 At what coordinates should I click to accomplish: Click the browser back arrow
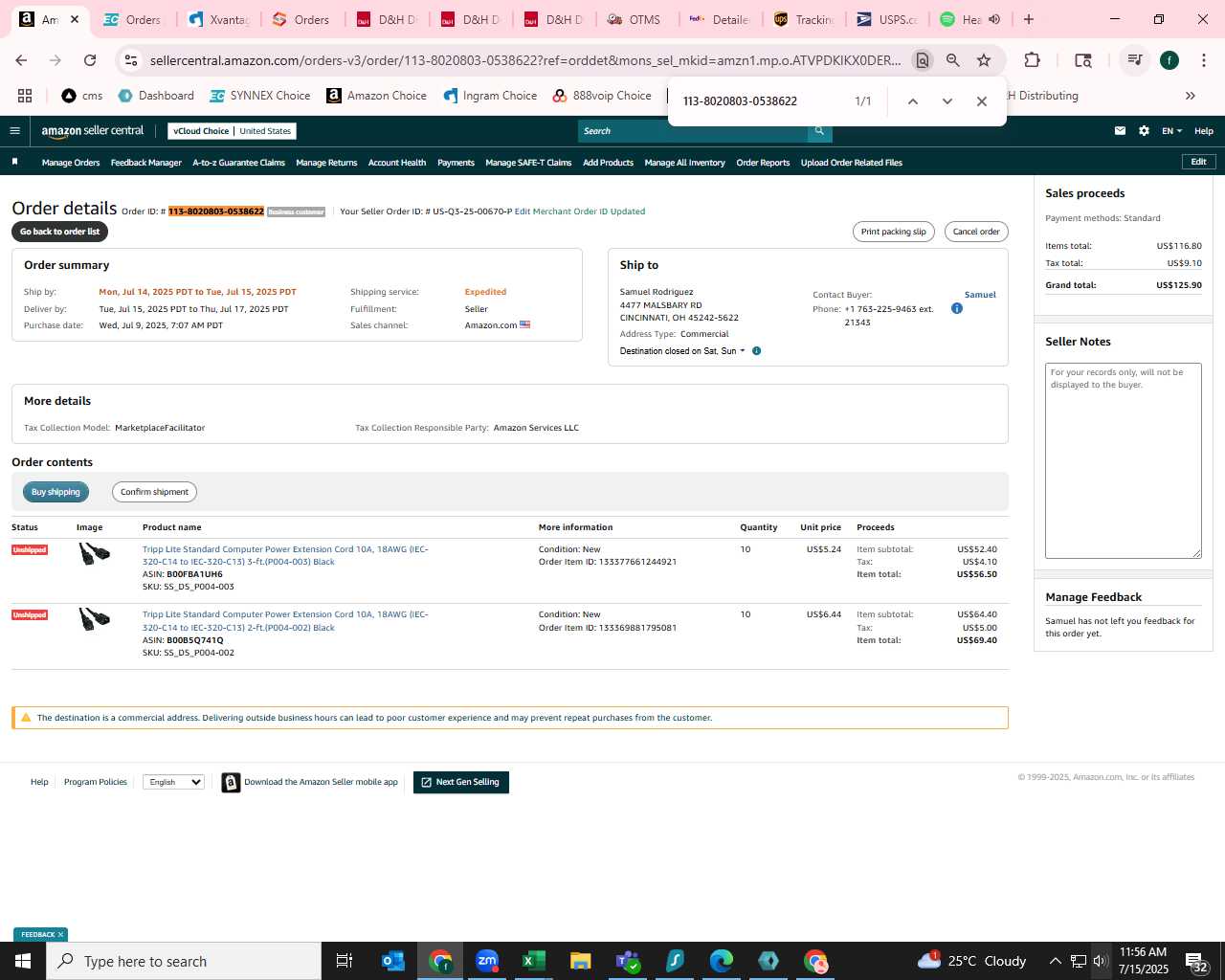click(x=22, y=60)
